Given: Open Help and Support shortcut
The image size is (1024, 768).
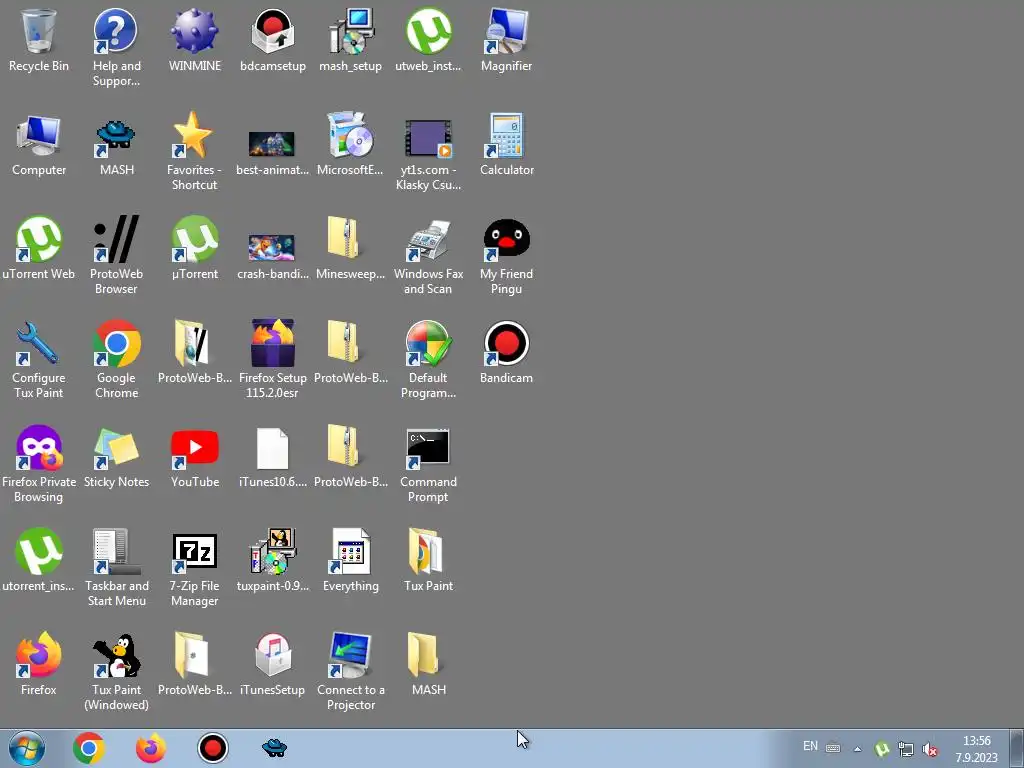Looking at the screenshot, I should 116,31.
